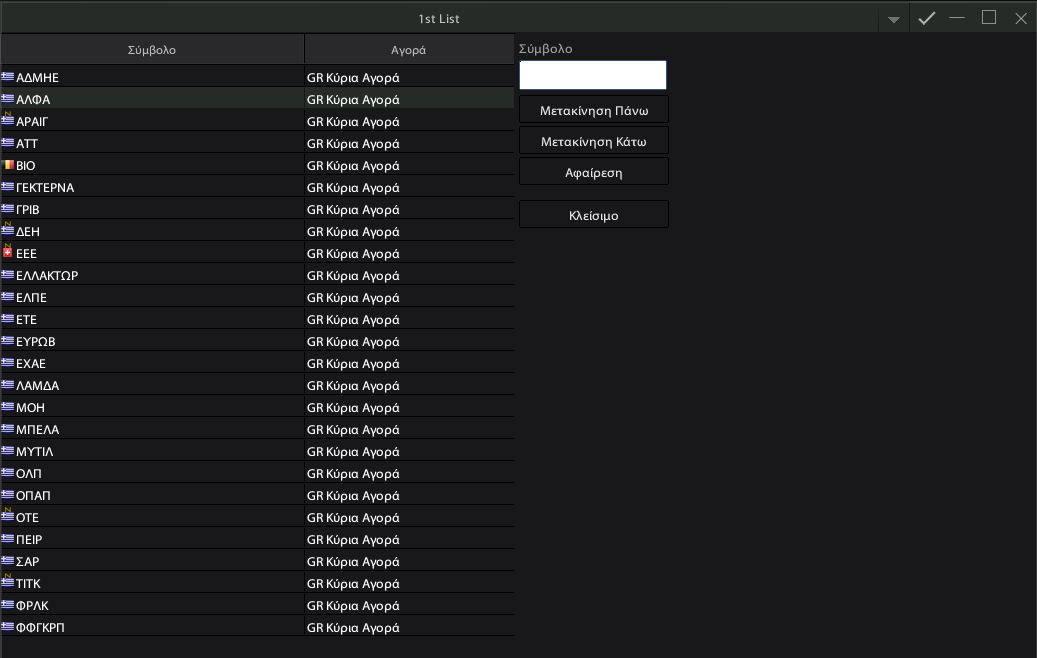
Task: Click the flag icon beside ΟΠΑΠ
Action: tap(8, 495)
